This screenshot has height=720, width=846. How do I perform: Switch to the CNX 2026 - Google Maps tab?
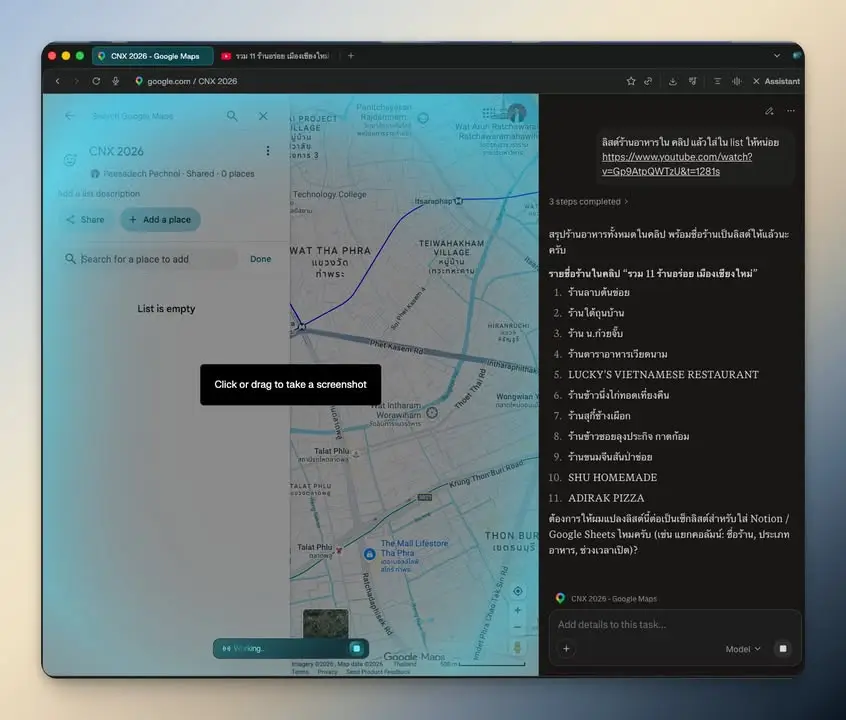tap(153, 56)
